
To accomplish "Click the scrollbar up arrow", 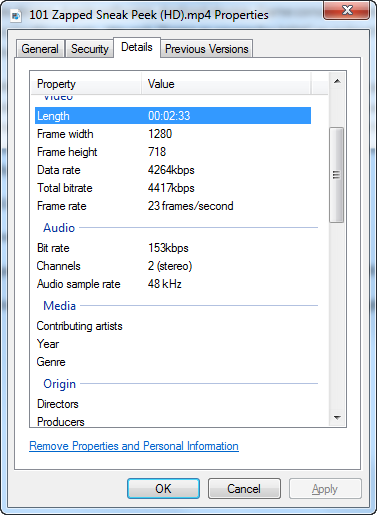I will (337, 81).
